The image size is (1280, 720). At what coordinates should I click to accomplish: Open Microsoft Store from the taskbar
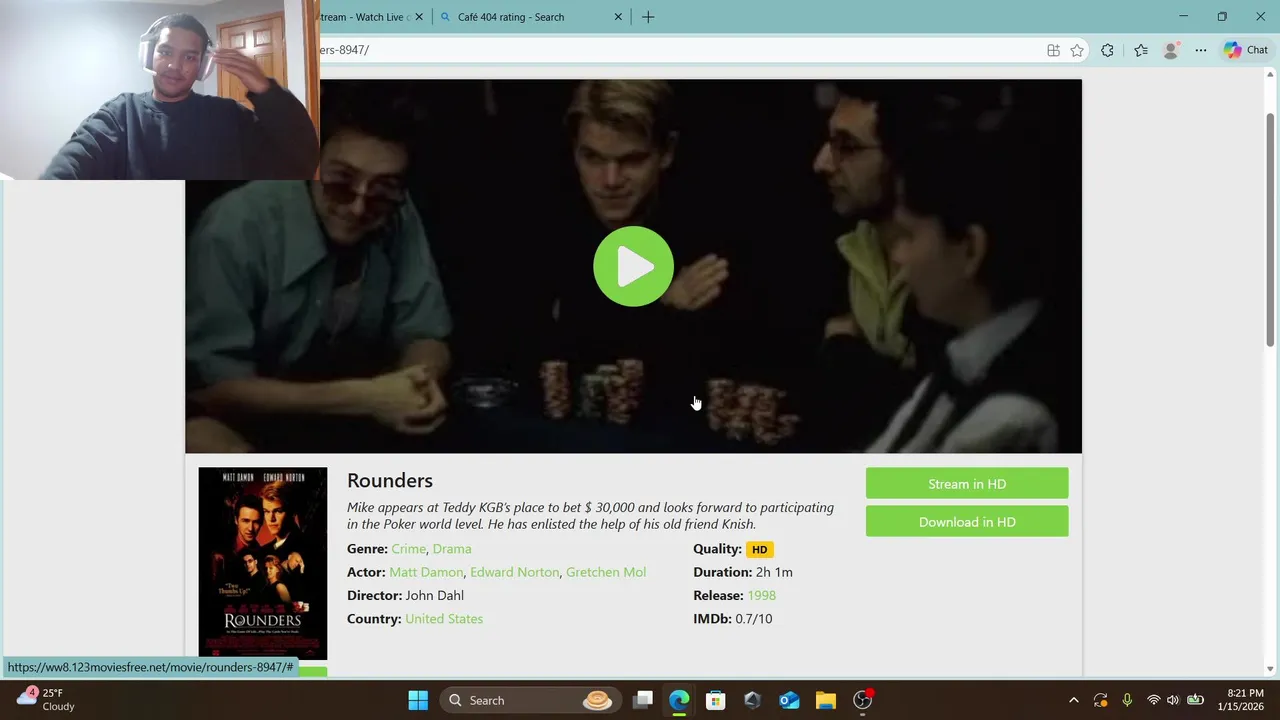pos(715,700)
